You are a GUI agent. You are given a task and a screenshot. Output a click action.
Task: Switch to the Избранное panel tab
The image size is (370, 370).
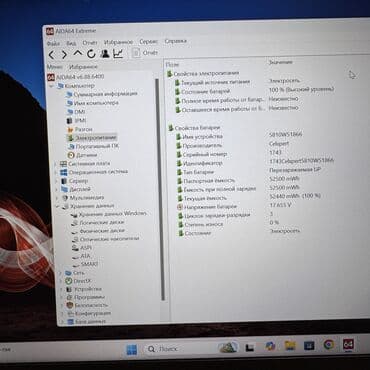(x=83, y=67)
